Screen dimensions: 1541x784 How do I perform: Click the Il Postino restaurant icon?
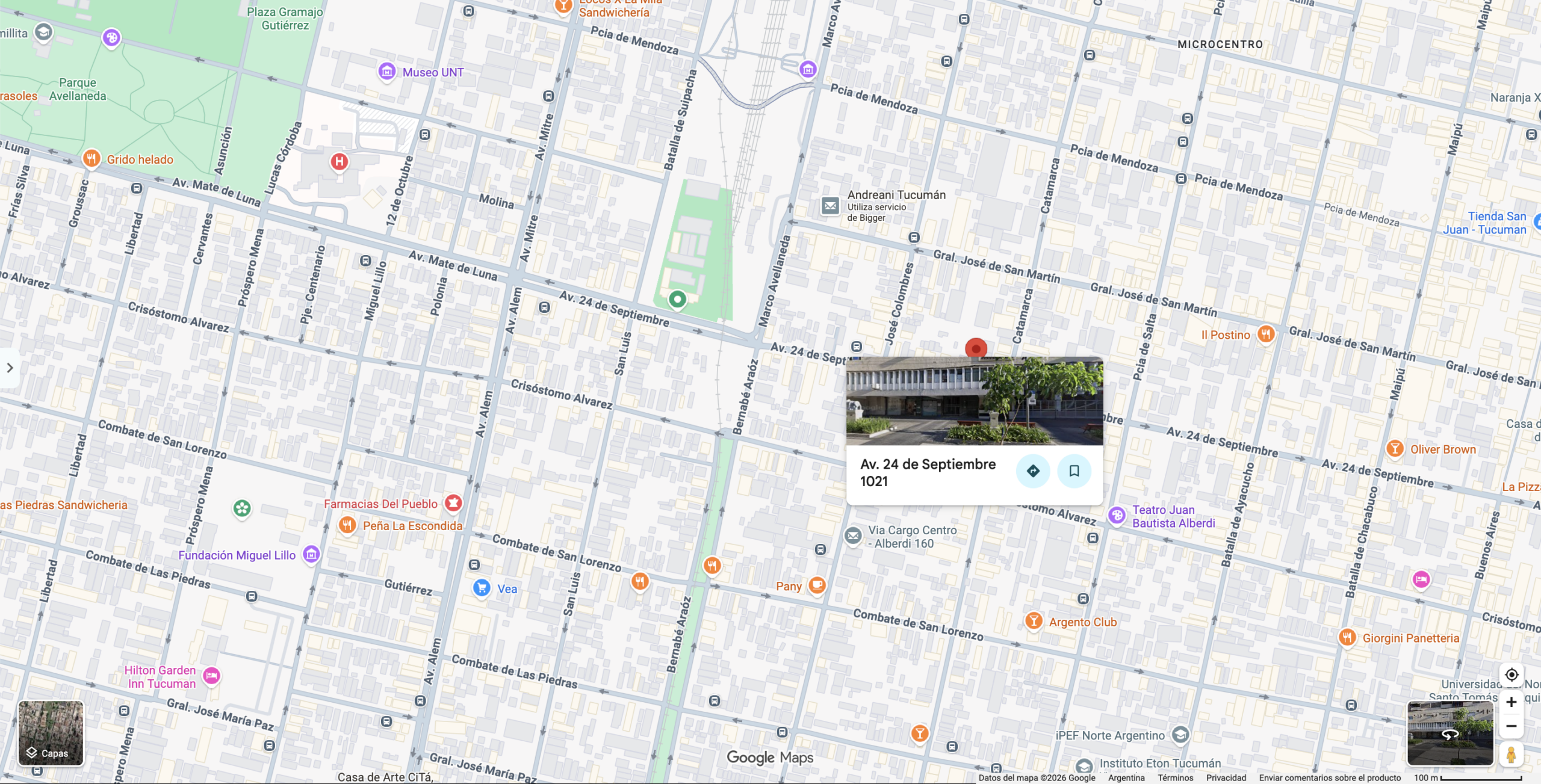pos(1266,334)
